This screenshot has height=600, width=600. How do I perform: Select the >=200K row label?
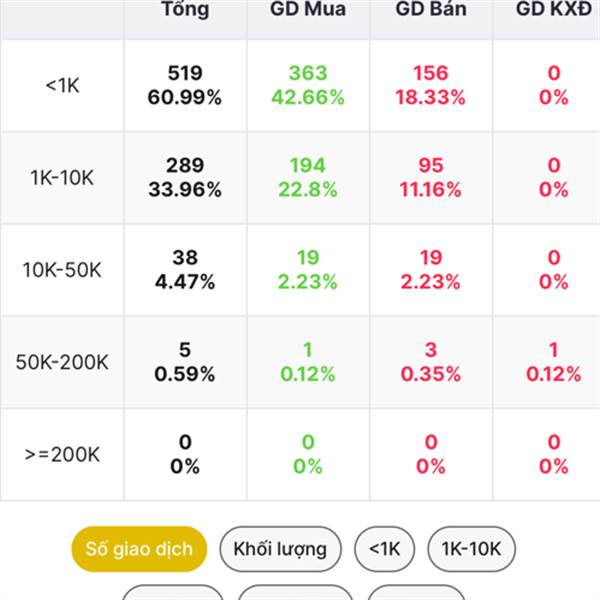[62, 455]
